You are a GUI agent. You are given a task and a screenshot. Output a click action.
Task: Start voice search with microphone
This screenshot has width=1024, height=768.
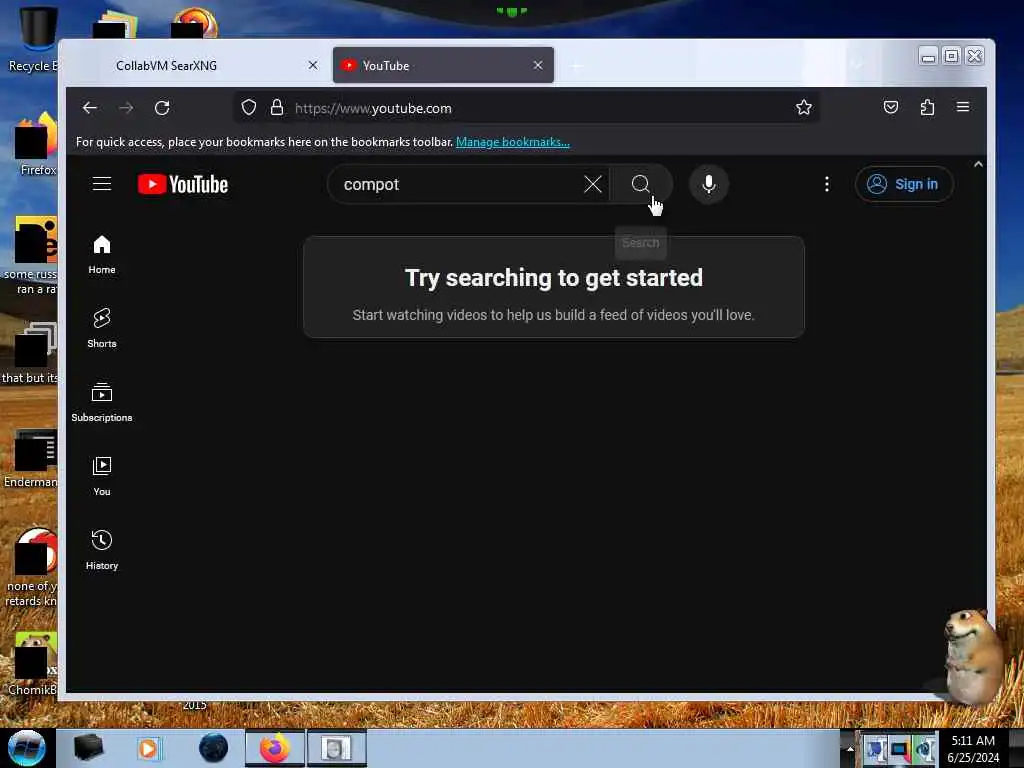pos(709,184)
